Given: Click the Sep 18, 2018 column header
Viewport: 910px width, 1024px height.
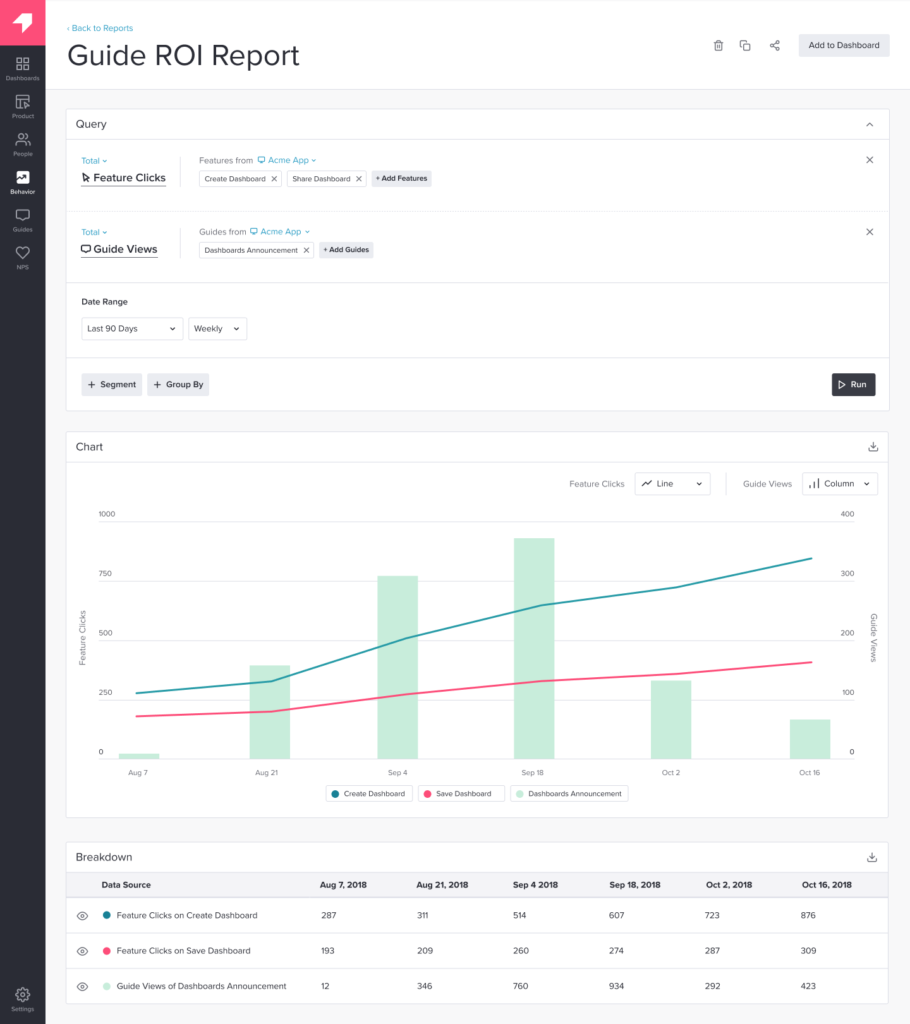Looking at the screenshot, I should [635, 885].
